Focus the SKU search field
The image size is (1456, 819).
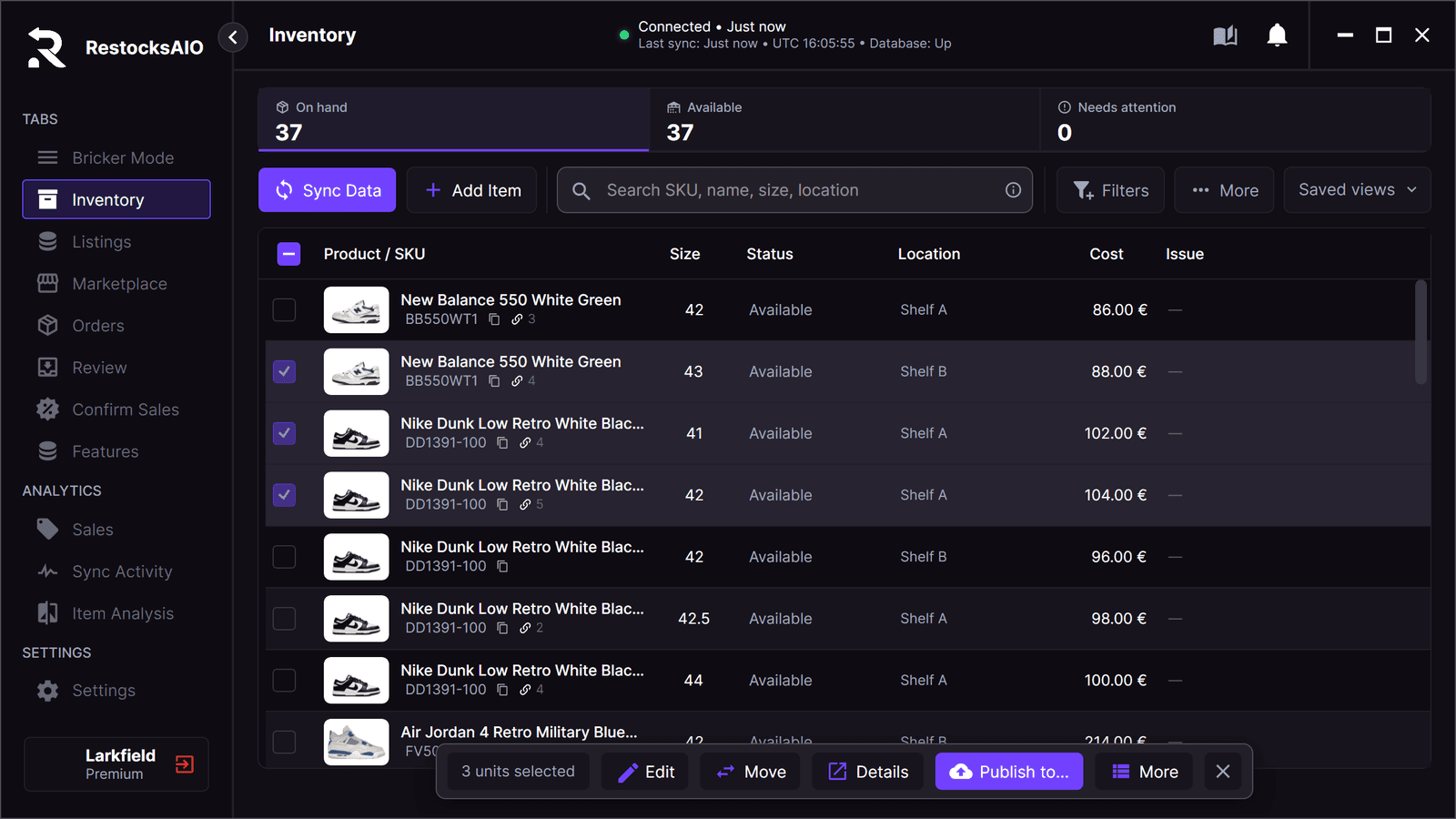(x=794, y=190)
